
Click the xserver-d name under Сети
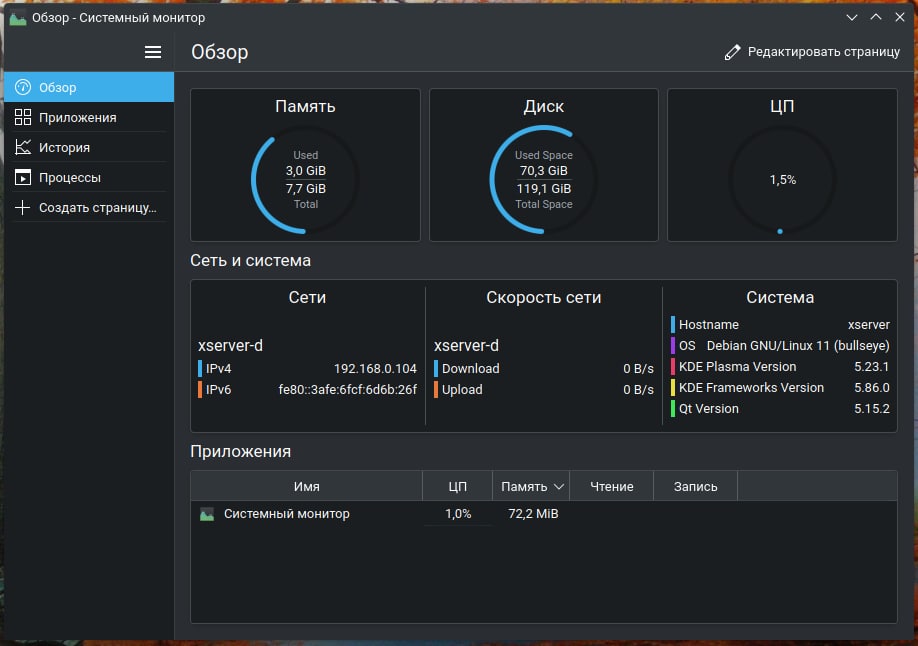coord(230,346)
